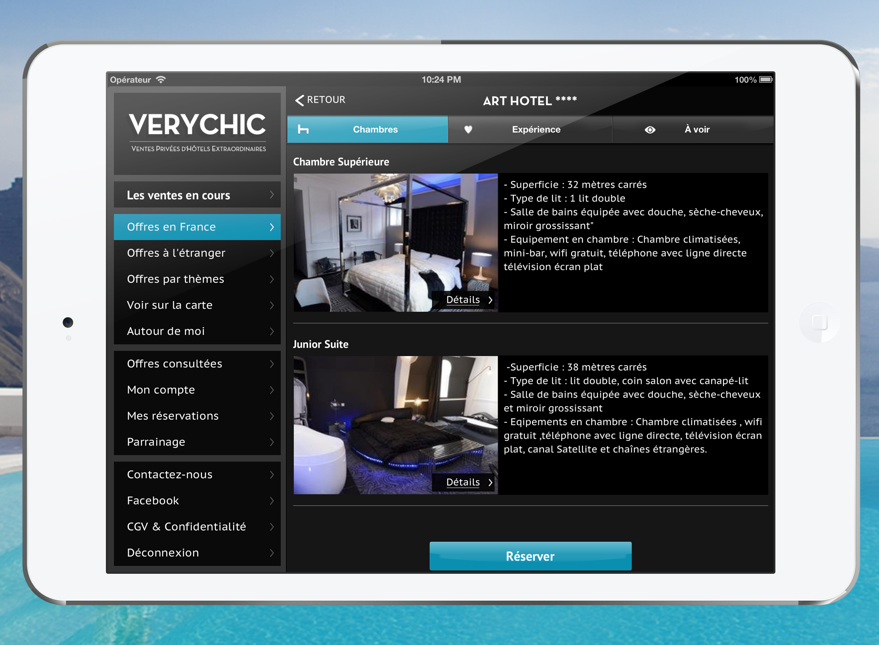Click the Opérateur carrier label

(x=131, y=80)
